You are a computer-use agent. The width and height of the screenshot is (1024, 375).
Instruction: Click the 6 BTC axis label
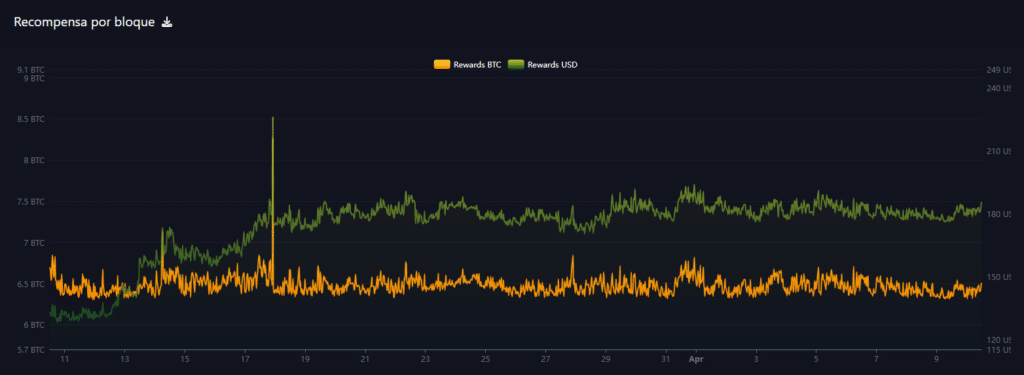coord(33,325)
